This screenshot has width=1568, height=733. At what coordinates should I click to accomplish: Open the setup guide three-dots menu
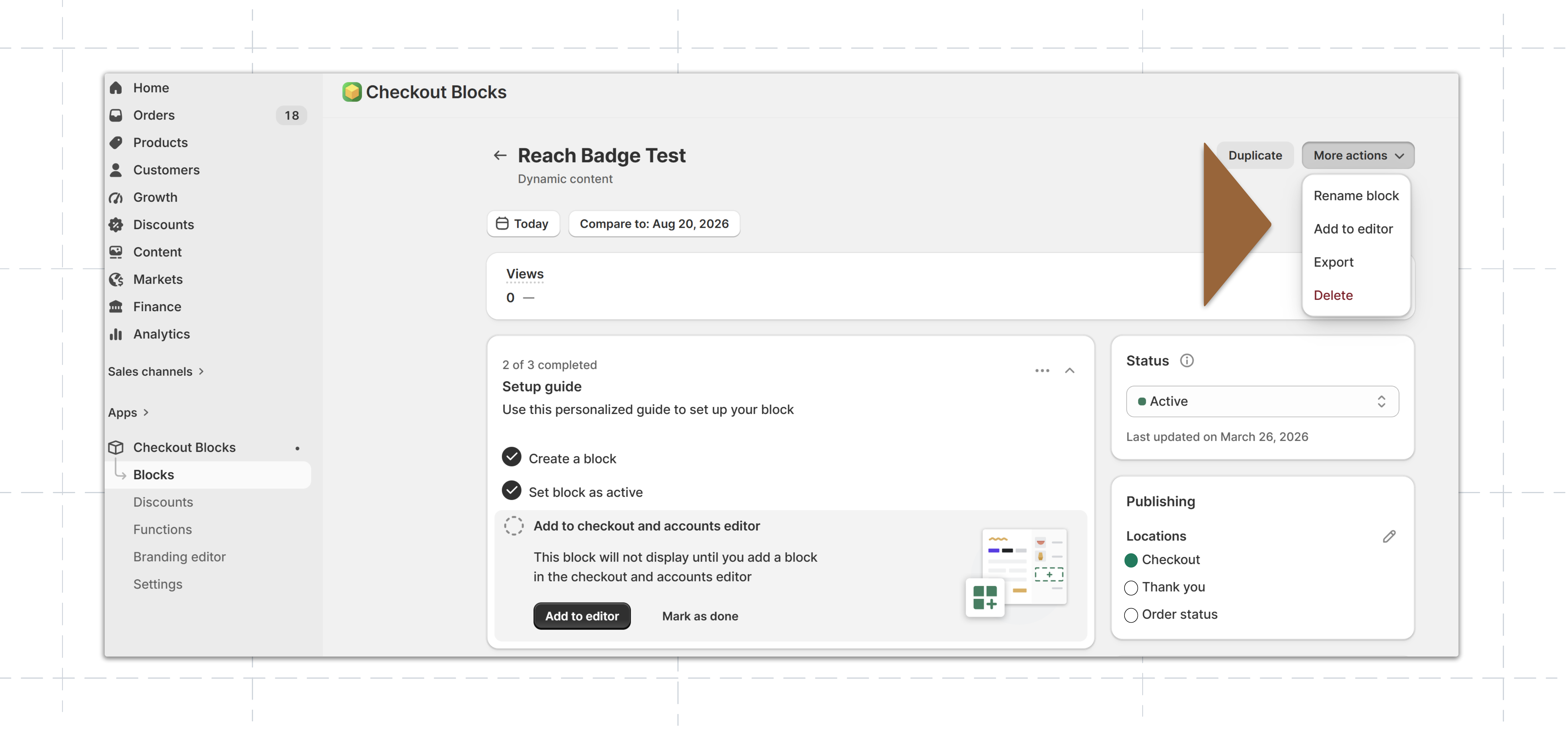[1042, 370]
